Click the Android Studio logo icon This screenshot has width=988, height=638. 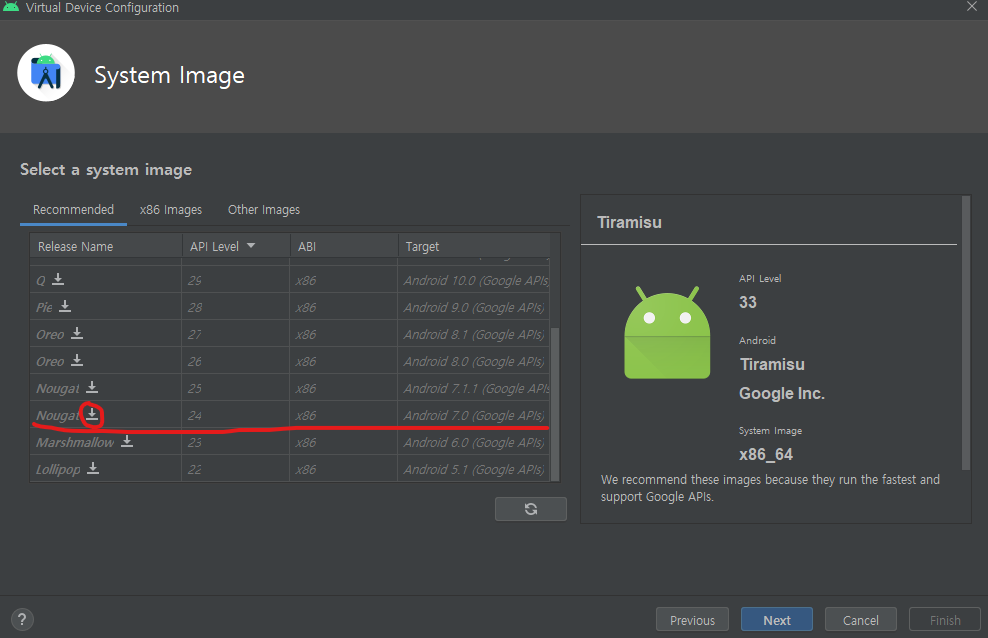46,73
